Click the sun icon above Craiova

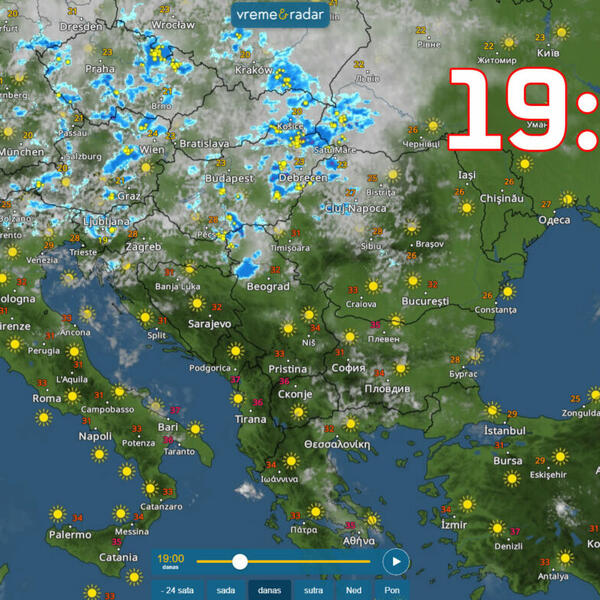(371, 286)
